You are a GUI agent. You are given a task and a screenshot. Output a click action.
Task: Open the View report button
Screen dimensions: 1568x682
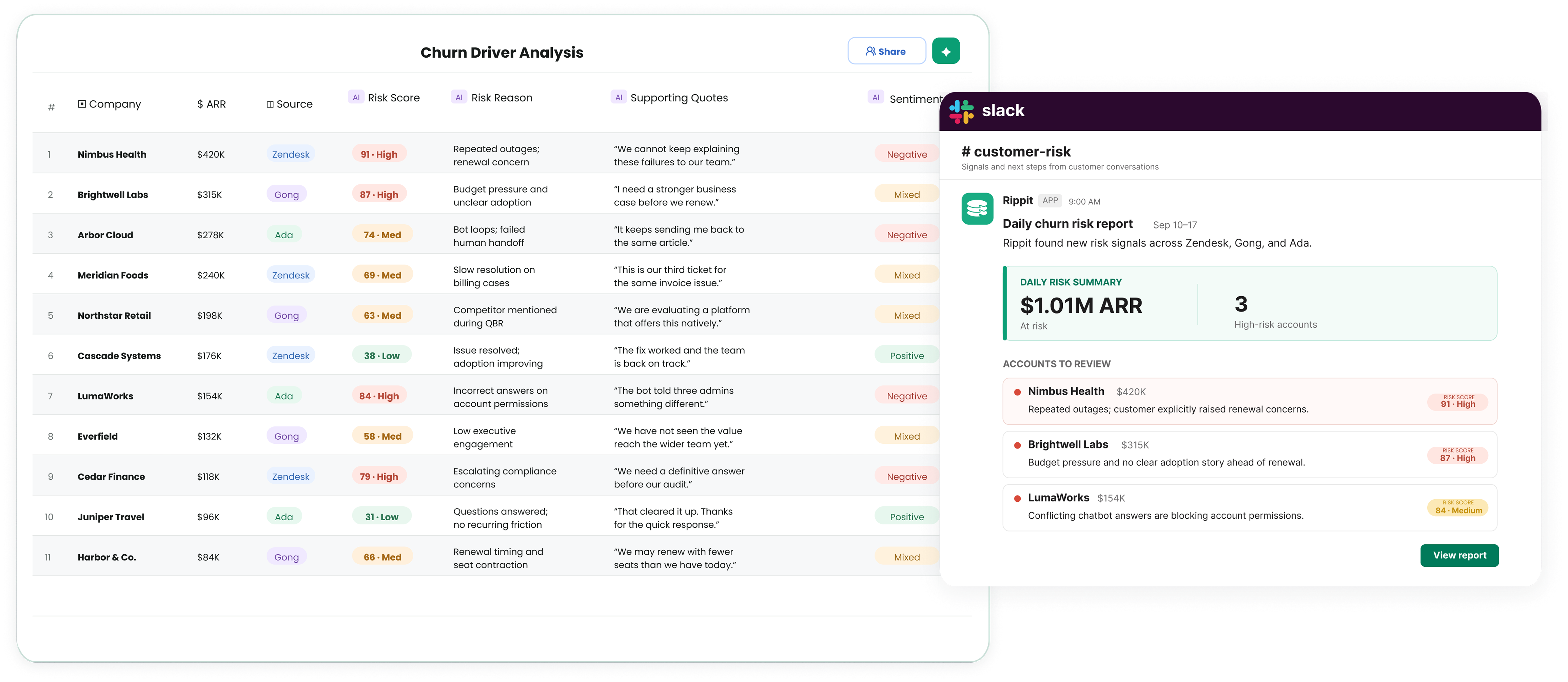[x=1459, y=556]
